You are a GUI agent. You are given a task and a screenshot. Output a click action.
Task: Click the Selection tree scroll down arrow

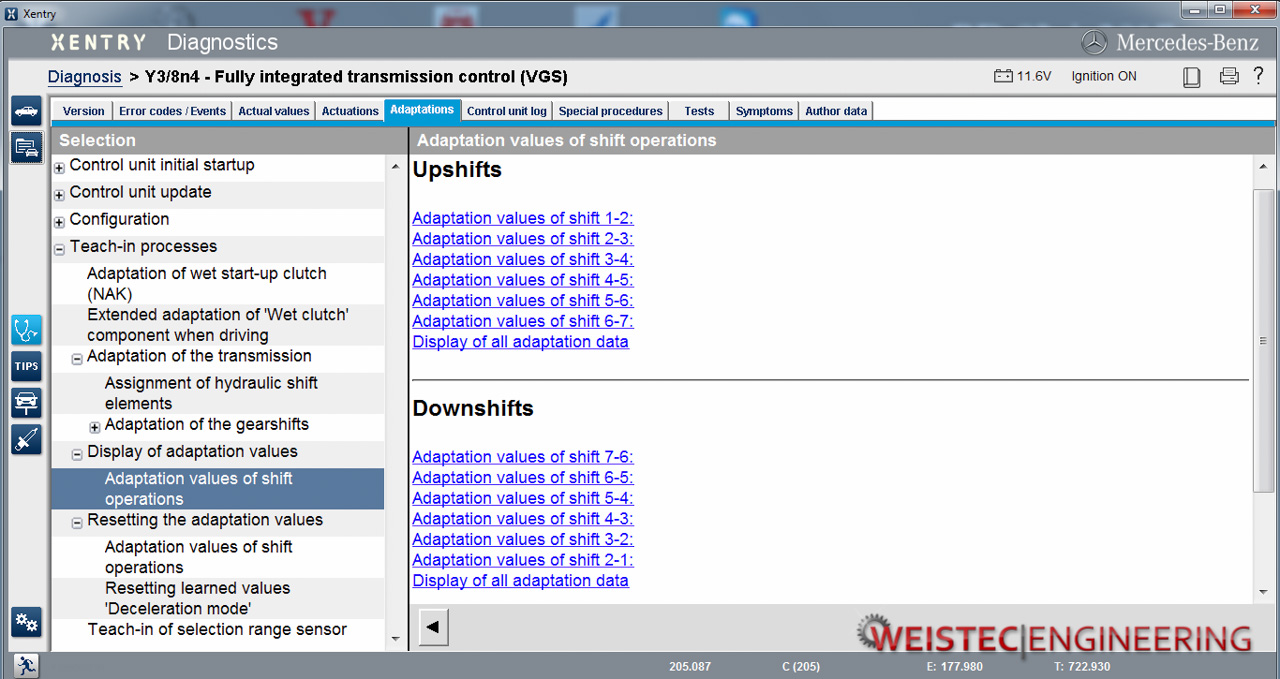point(395,639)
